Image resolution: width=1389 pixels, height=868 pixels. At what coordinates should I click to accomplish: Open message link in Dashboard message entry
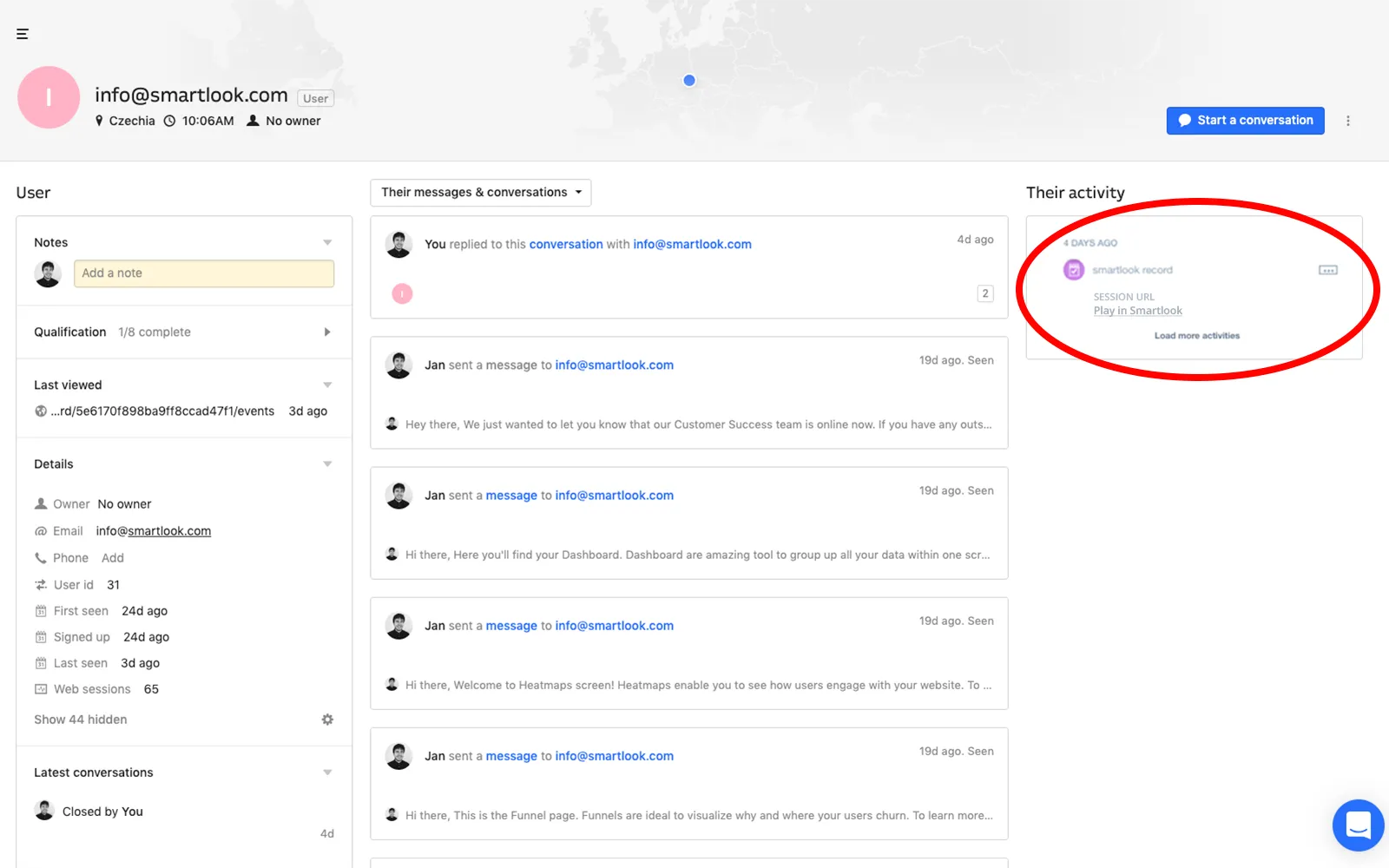[511, 496]
